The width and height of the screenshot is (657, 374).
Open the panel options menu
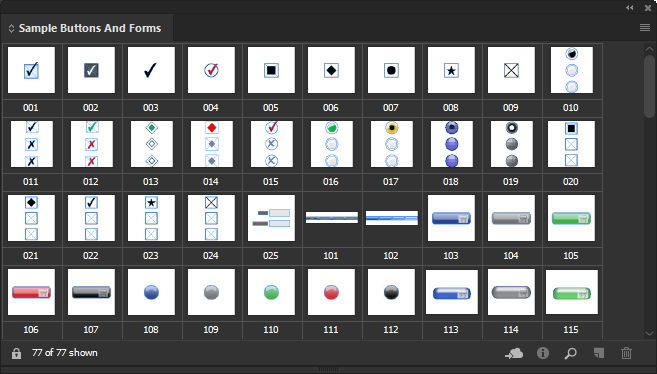tap(644, 28)
